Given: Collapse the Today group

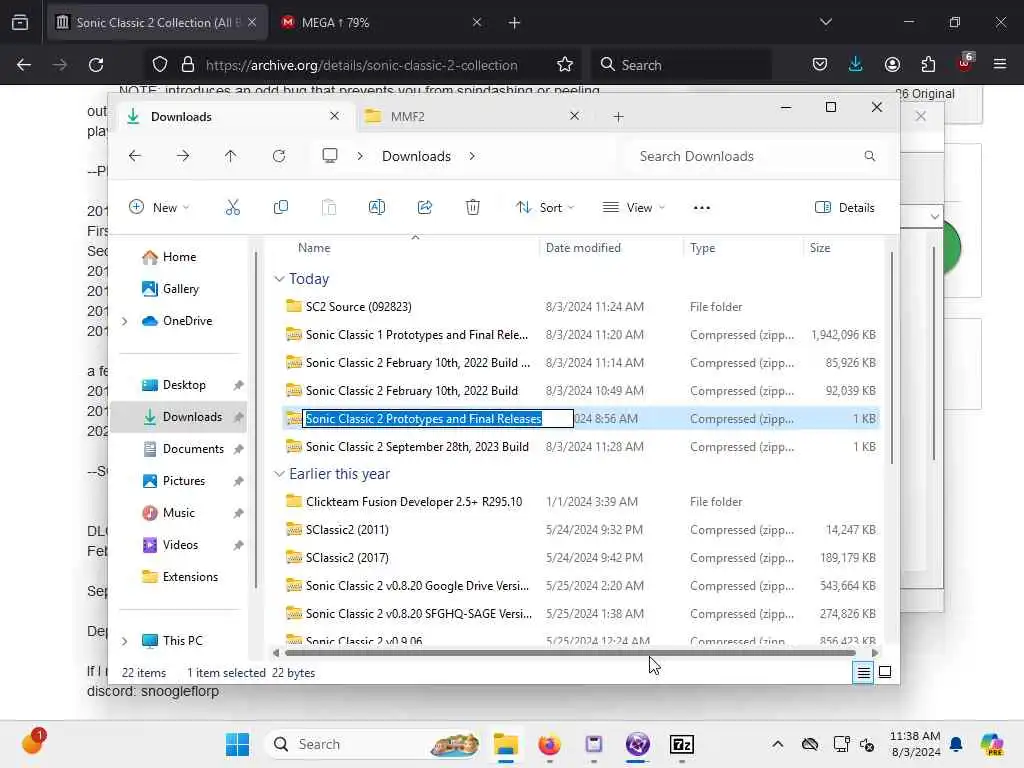Looking at the screenshot, I should coord(279,279).
